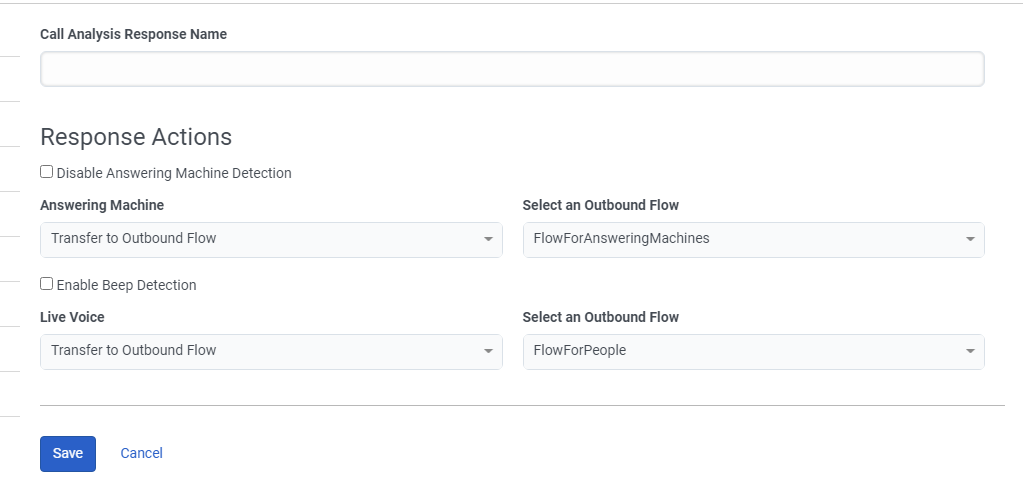This screenshot has height=504, width=1023.
Task: Open the Live Voice action dropdown
Action: tap(260, 351)
